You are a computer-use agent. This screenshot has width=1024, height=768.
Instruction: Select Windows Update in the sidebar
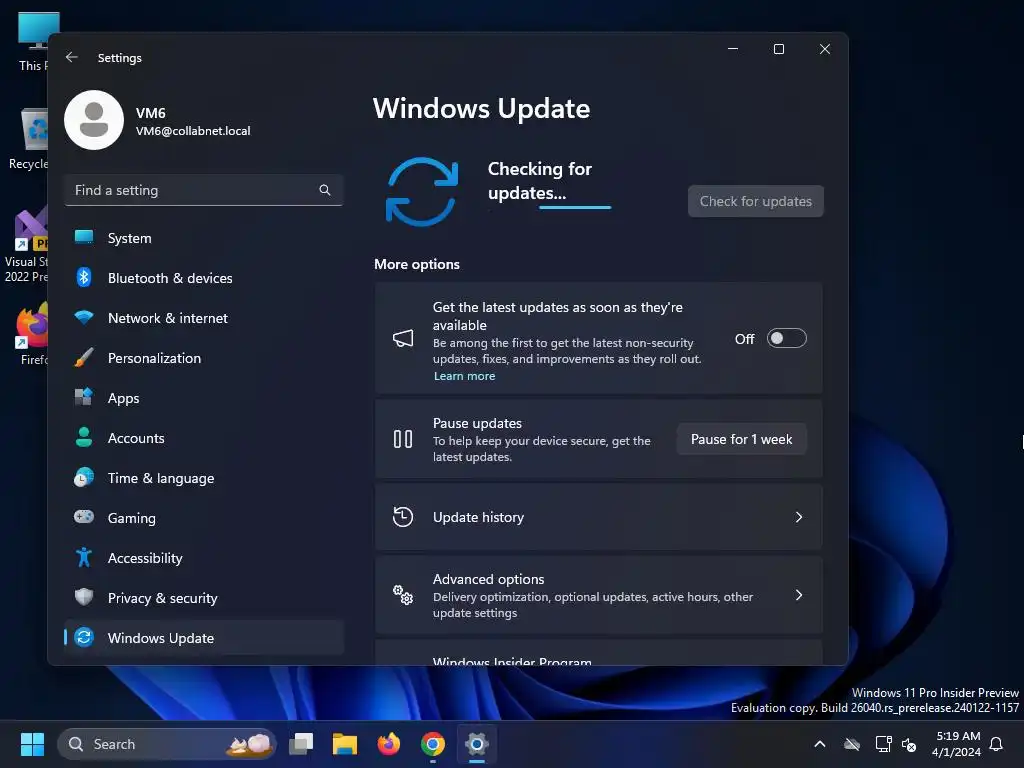pyautogui.click(x=204, y=637)
